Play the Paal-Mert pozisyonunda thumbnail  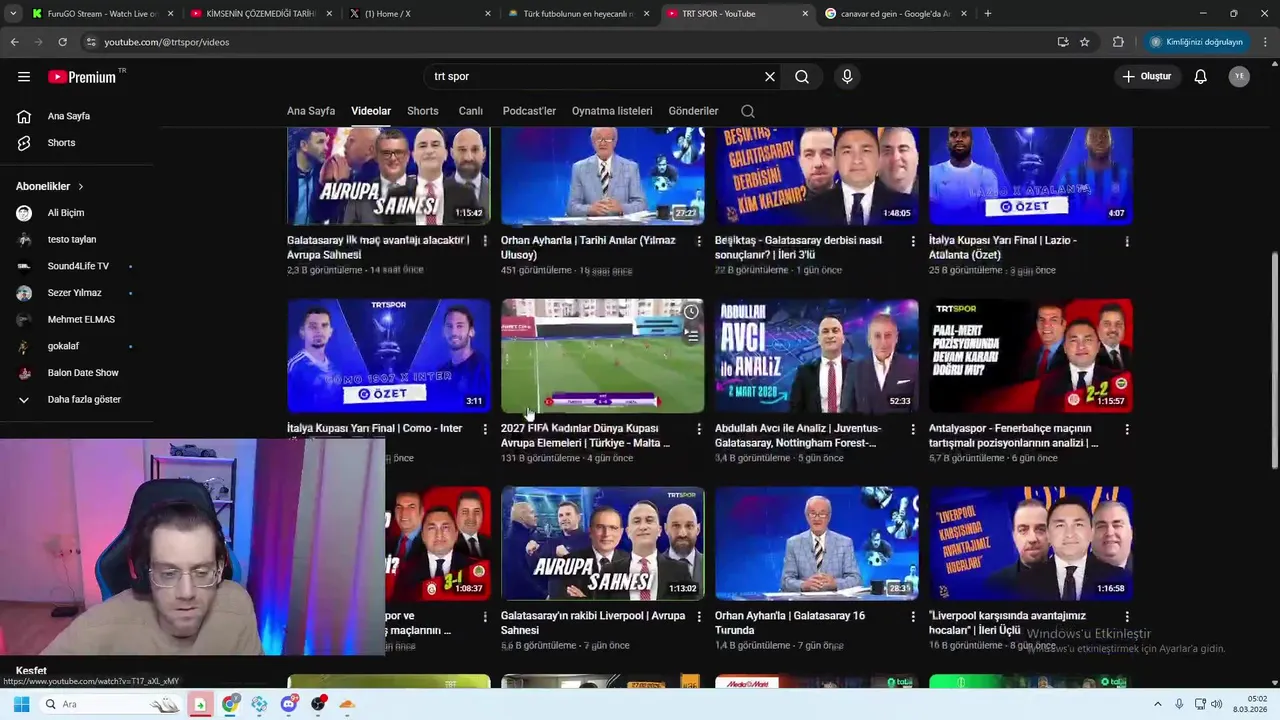[x=1031, y=356]
